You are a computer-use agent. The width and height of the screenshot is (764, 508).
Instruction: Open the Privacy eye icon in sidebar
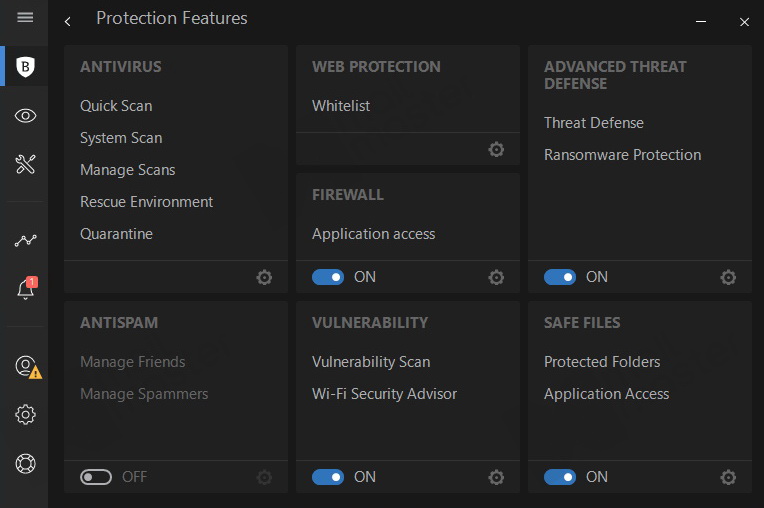[x=26, y=116]
